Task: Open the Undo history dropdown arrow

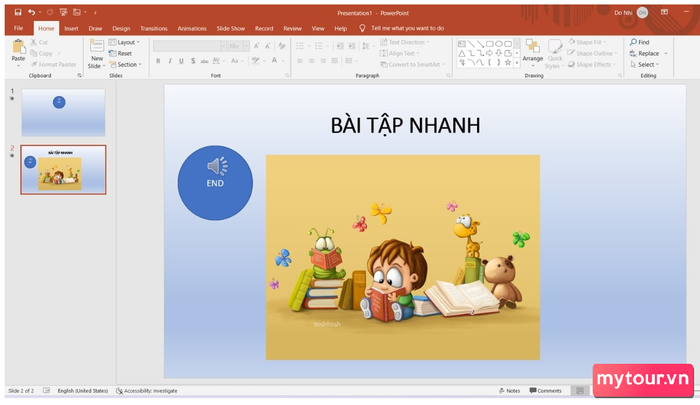Action: click(40, 13)
